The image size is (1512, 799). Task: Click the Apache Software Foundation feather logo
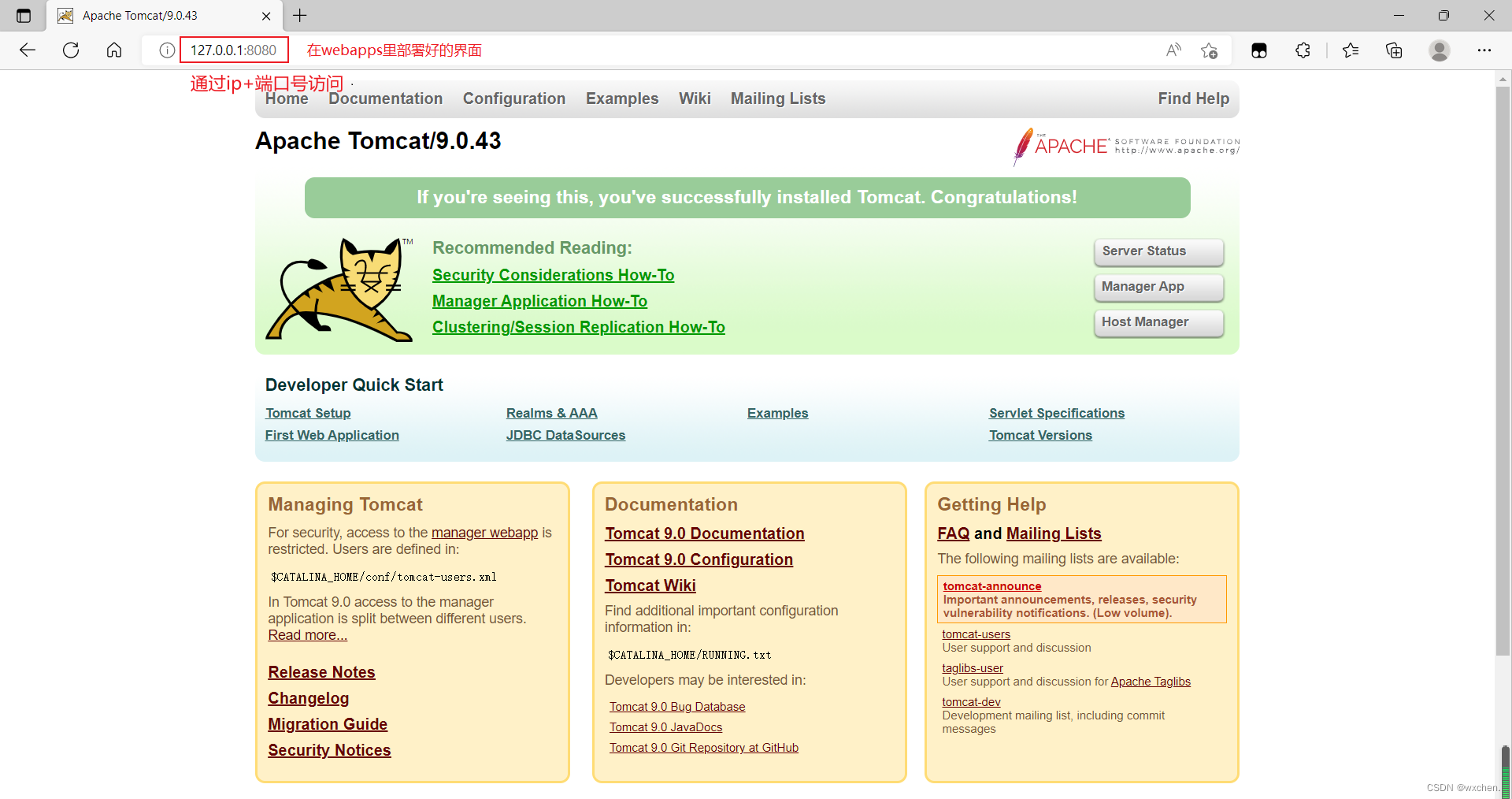(x=1126, y=146)
